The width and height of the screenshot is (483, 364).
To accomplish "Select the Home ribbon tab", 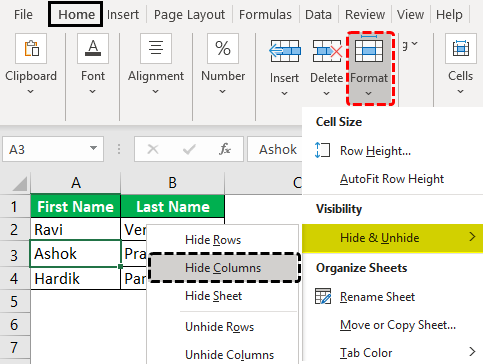I will point(76,14).
